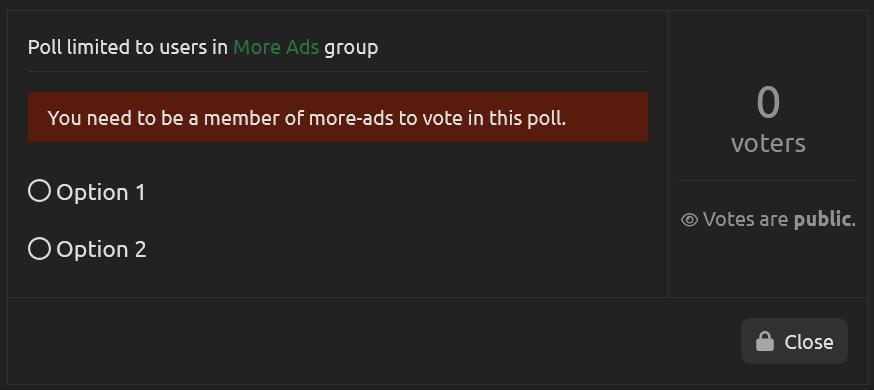
Task: Open the More Ads group link
Action: [x=276, y=47]
